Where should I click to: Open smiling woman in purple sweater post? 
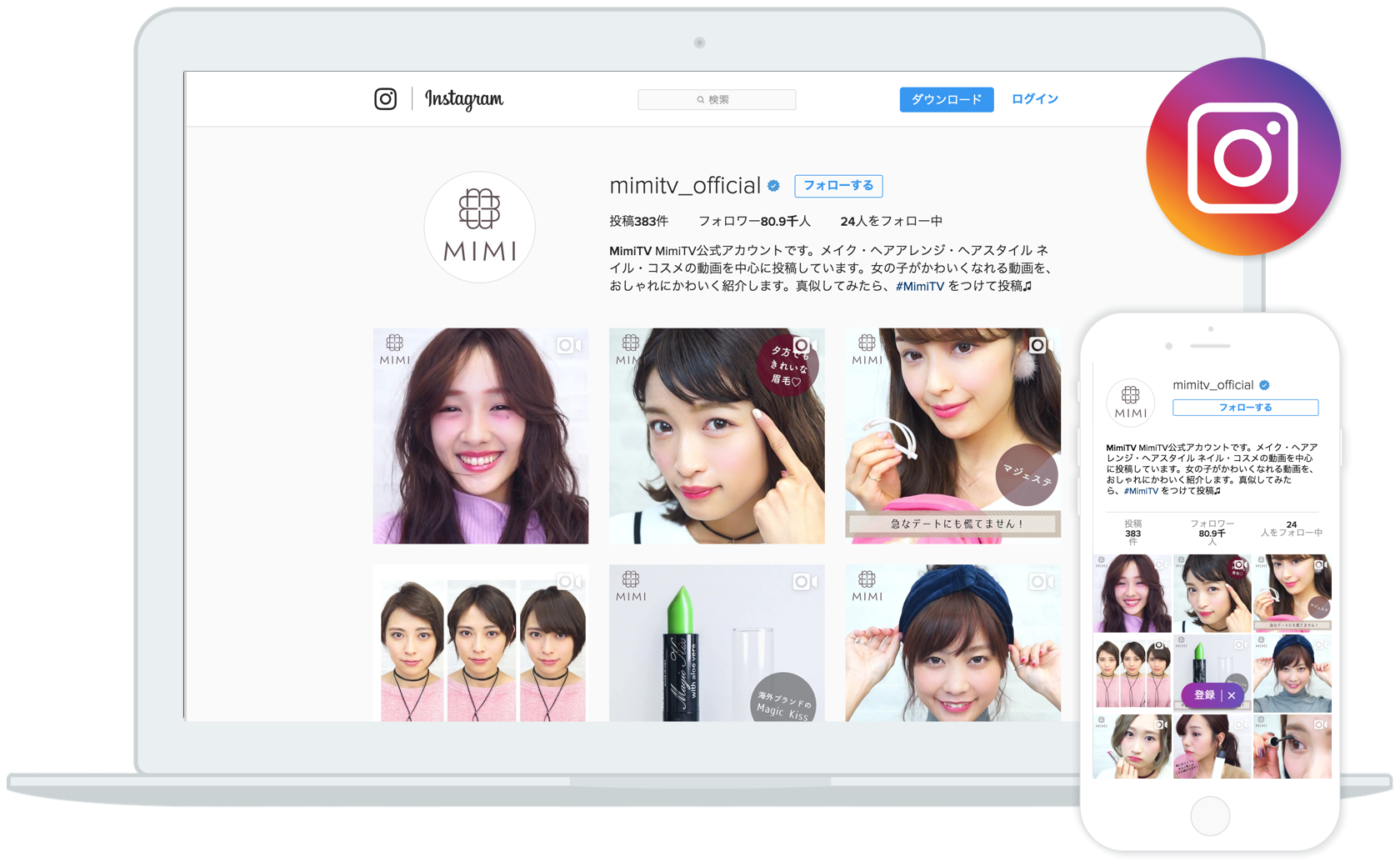click(x=481, y=436)
